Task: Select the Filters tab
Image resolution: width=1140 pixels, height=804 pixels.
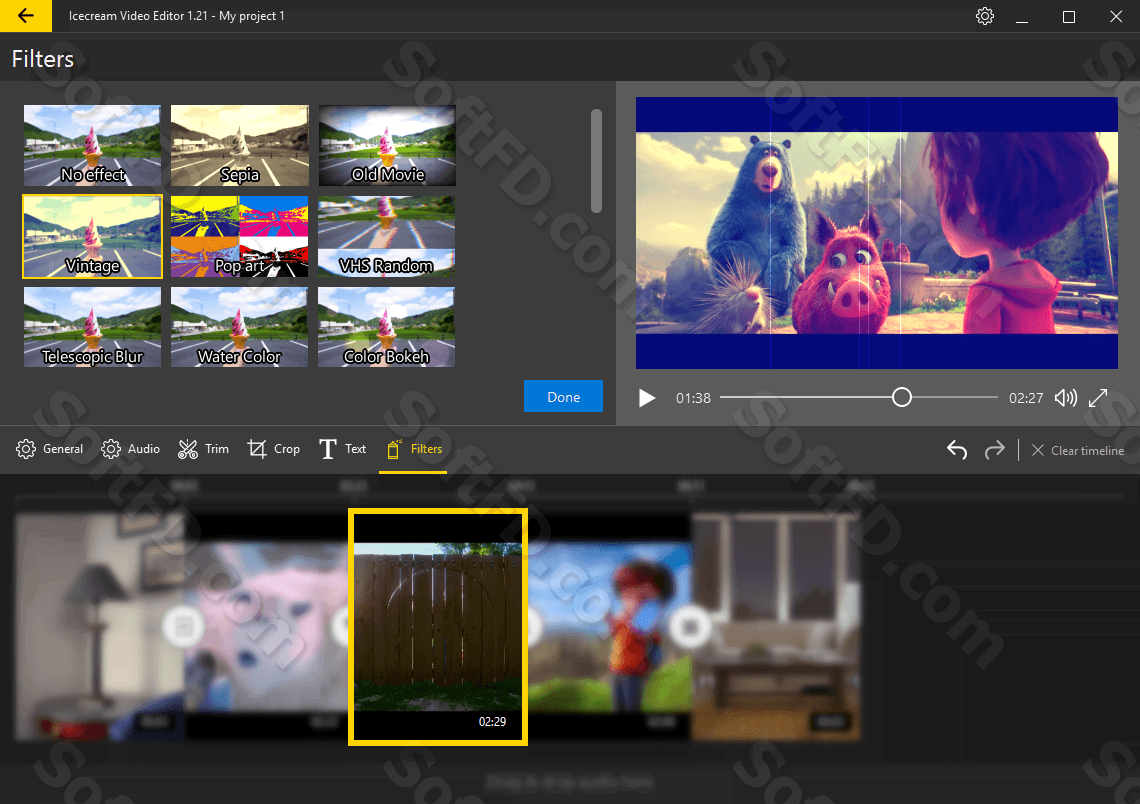Action: [x=414, y=449]
